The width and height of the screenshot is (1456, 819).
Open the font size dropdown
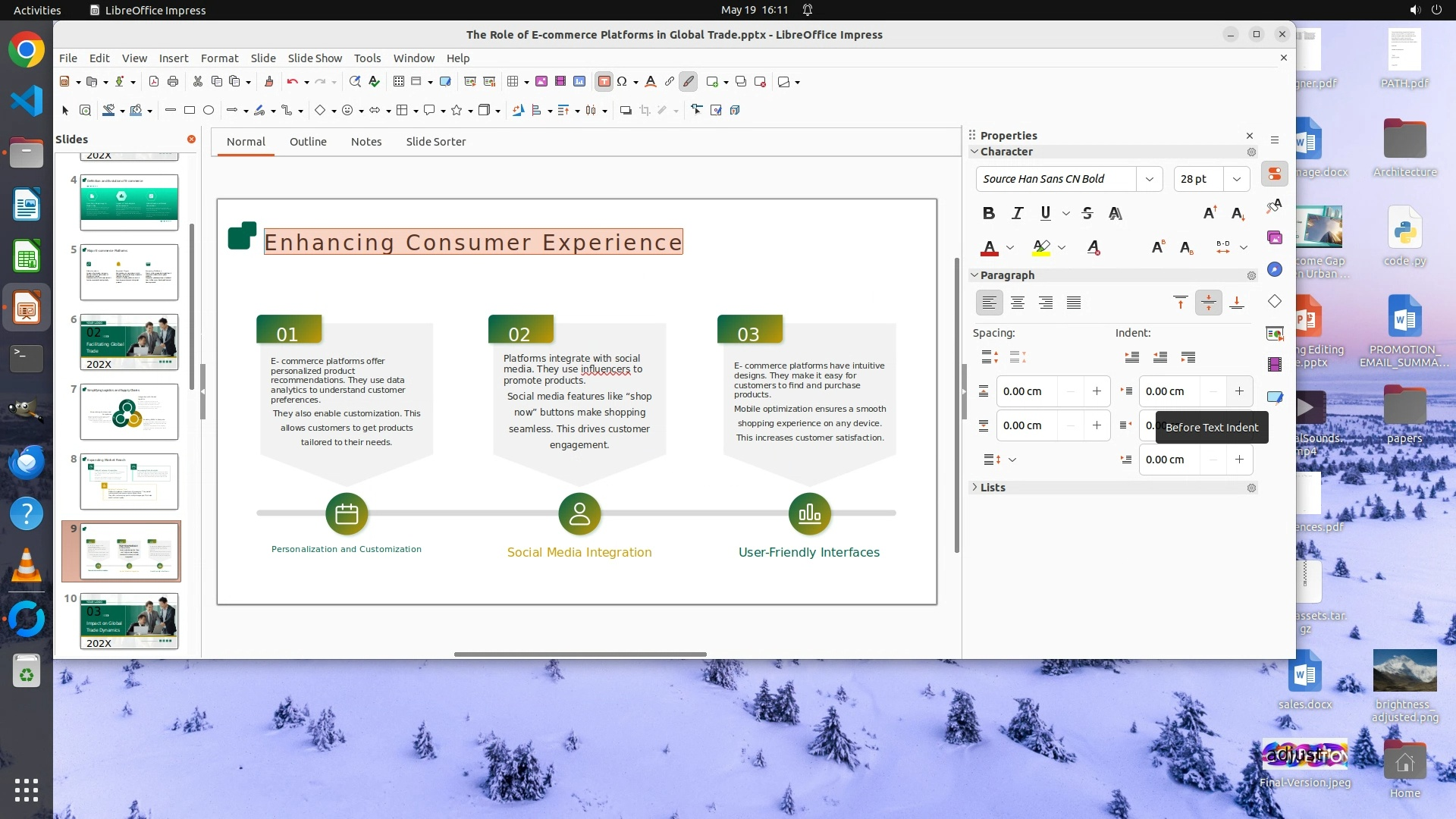tap(1236, 179)
